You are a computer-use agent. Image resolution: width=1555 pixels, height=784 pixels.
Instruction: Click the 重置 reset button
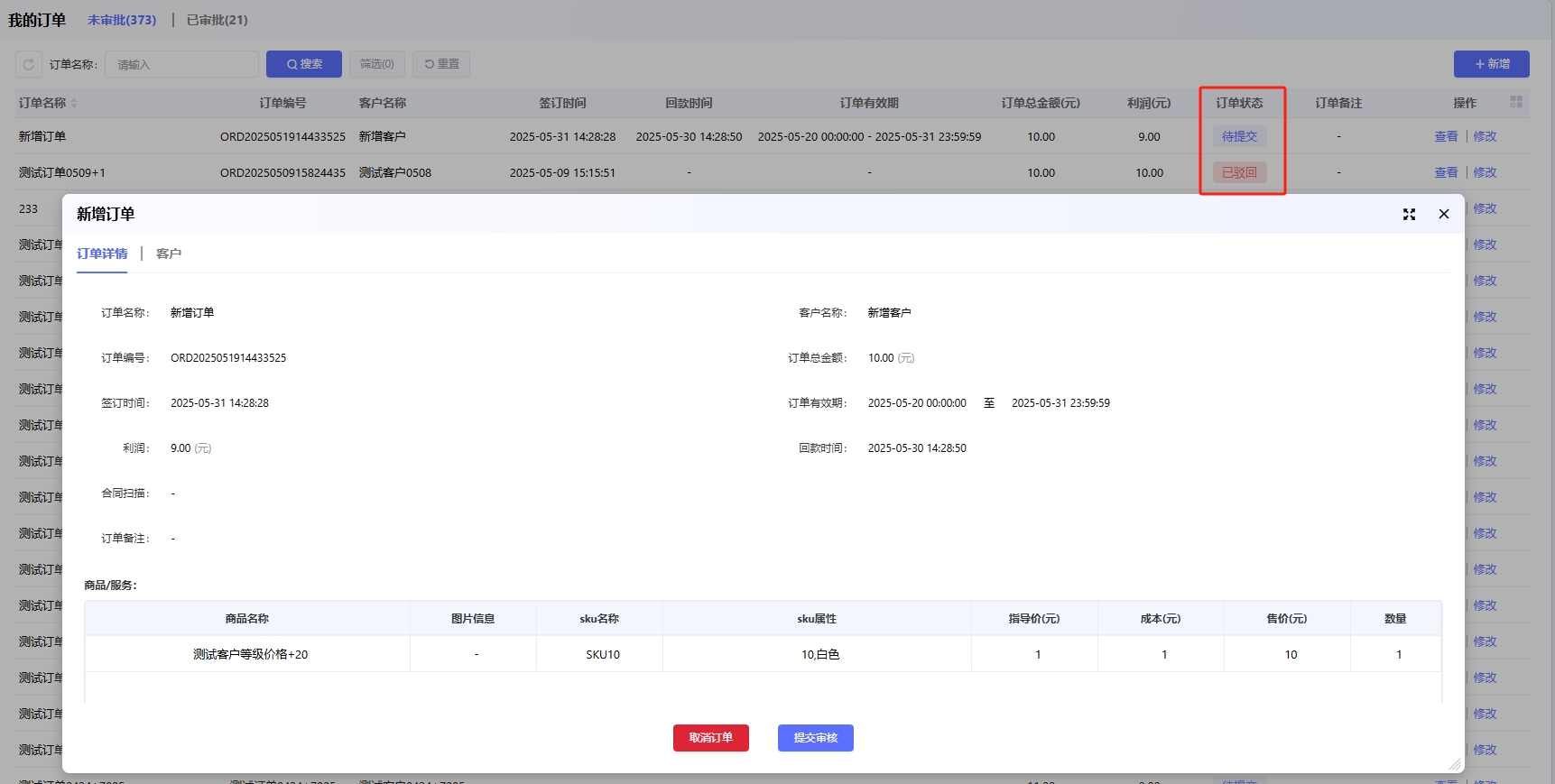441,64
